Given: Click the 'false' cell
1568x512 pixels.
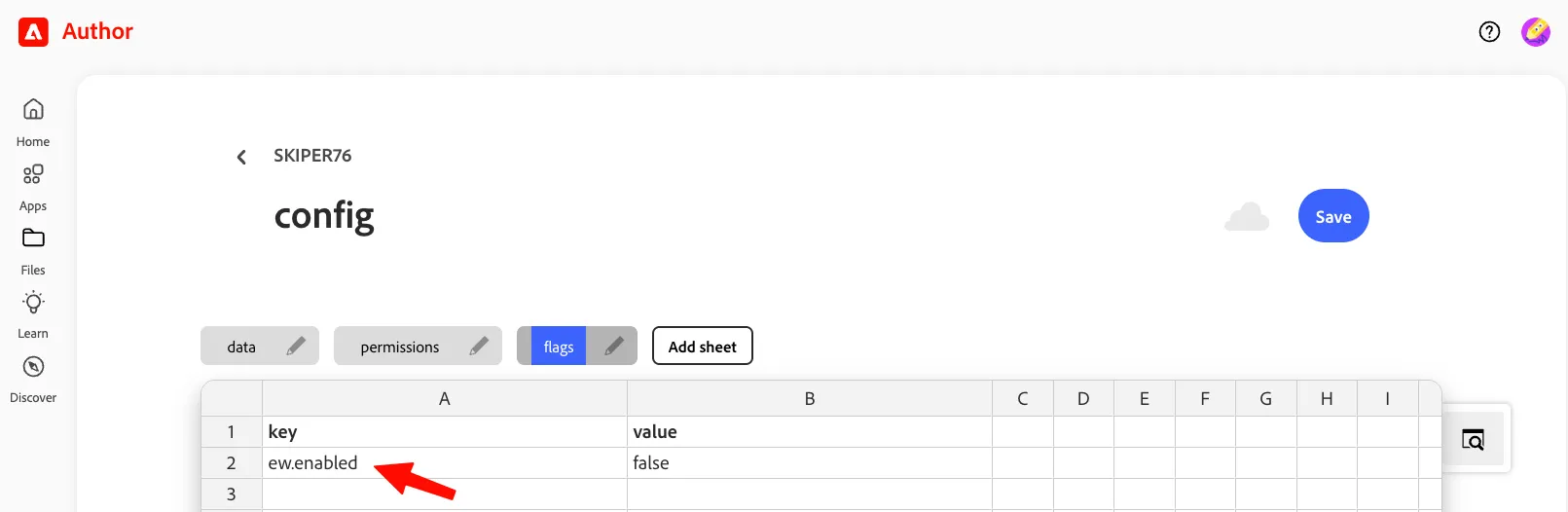Looking at the screenshot, I should click(x=810, y=462).
